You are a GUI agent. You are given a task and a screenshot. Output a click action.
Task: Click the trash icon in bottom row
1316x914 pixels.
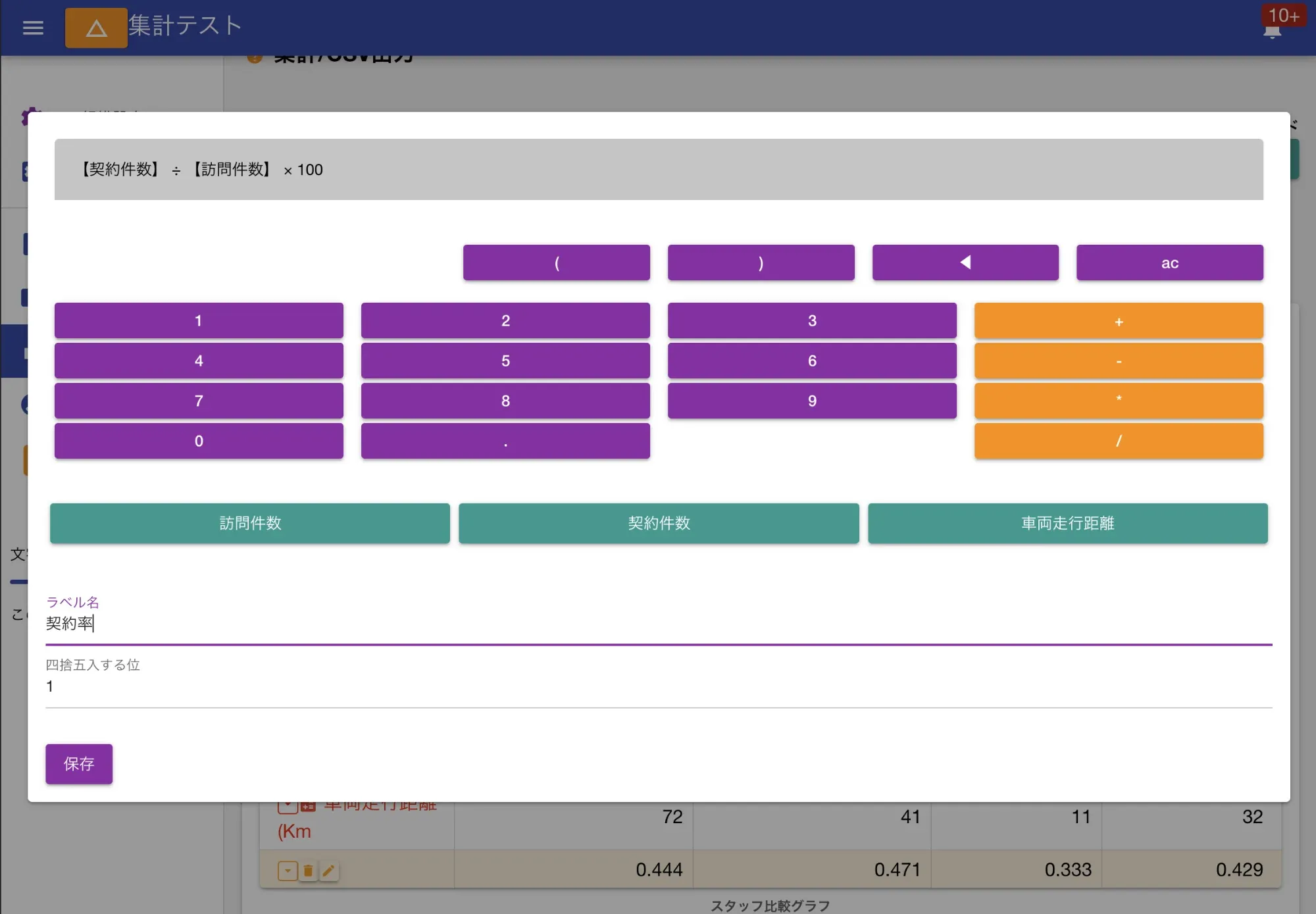308,871
